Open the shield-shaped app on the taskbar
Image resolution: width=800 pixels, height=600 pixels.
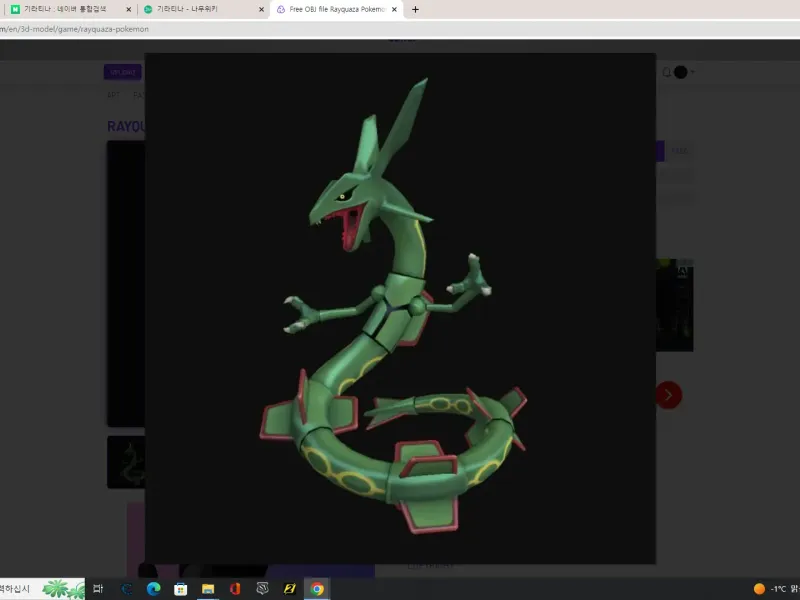click(x=262, y=589)
